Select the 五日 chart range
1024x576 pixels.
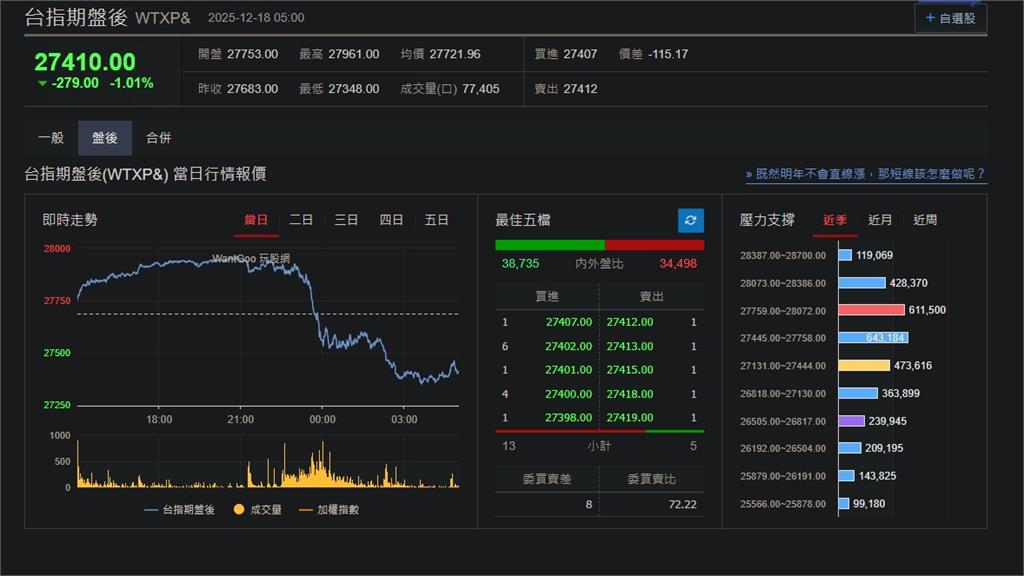pyautogui.click(x=436, y=220)
